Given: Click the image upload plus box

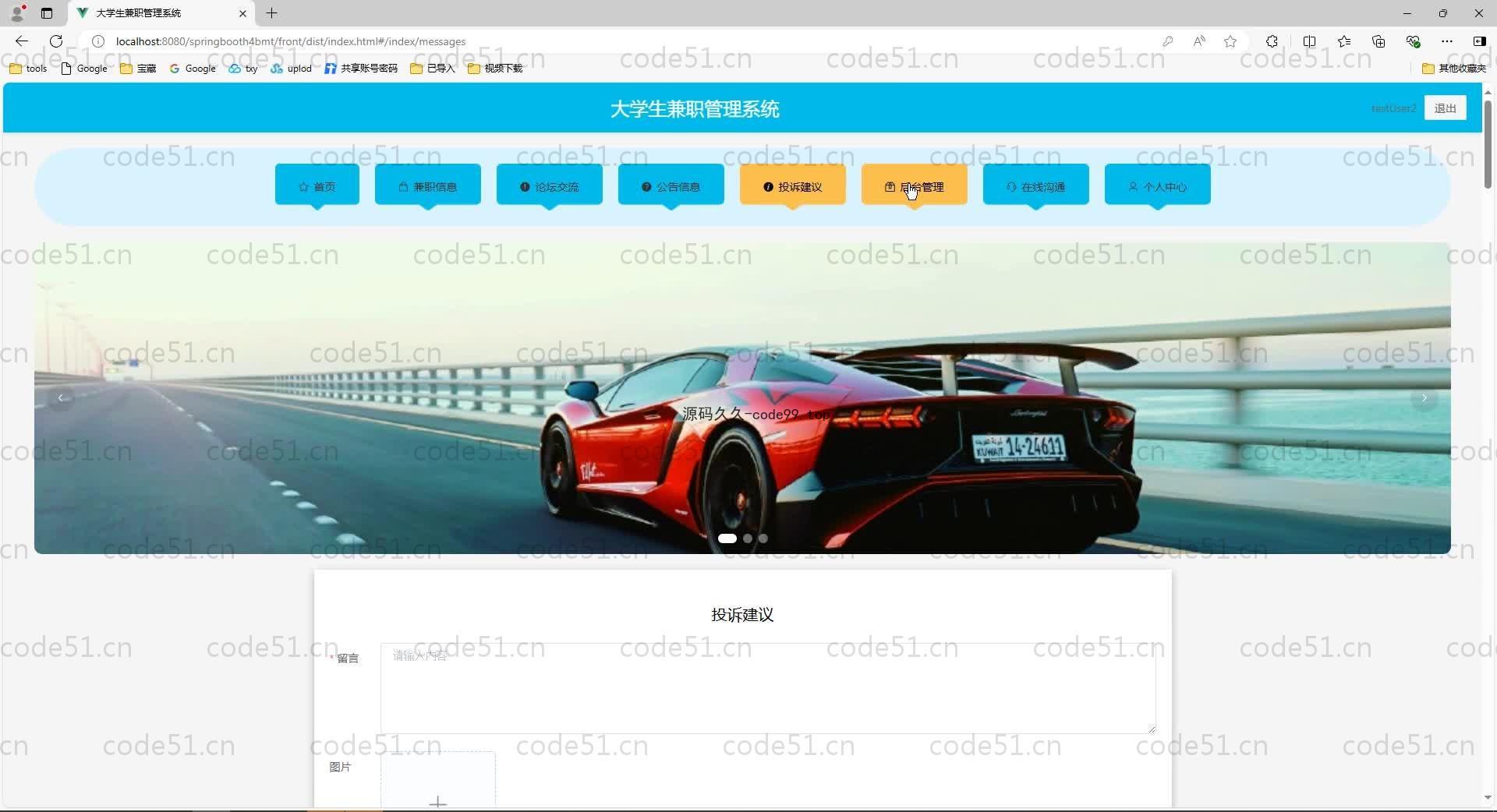Looking at the screenshot, I should click(x=438, y=780).
